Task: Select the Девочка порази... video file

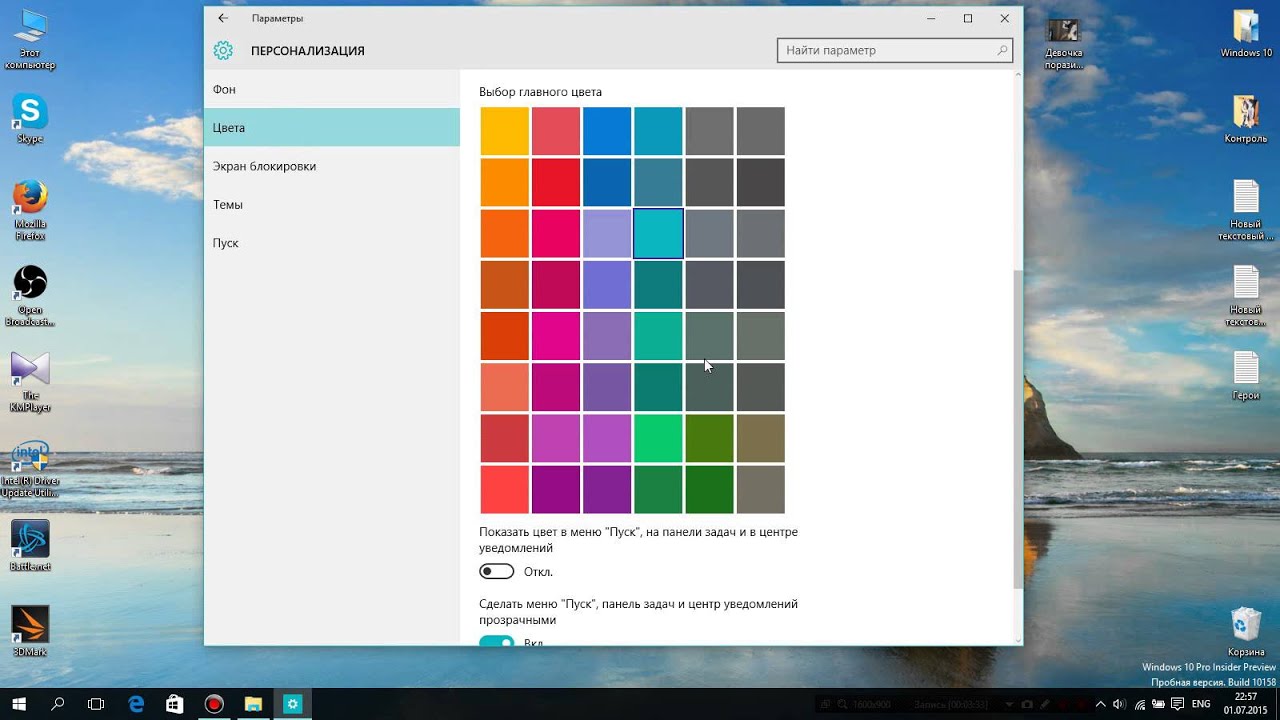Action: pyautogui.click(x=1064, y=42)
